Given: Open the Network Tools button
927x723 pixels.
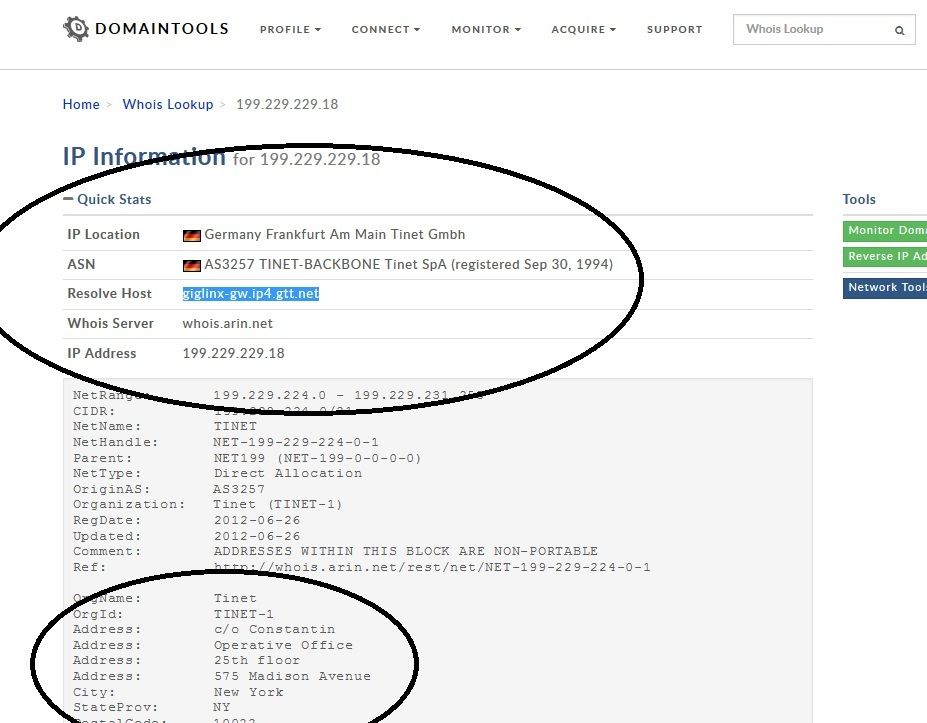Looking at the screenshot, I should point(885,288).
